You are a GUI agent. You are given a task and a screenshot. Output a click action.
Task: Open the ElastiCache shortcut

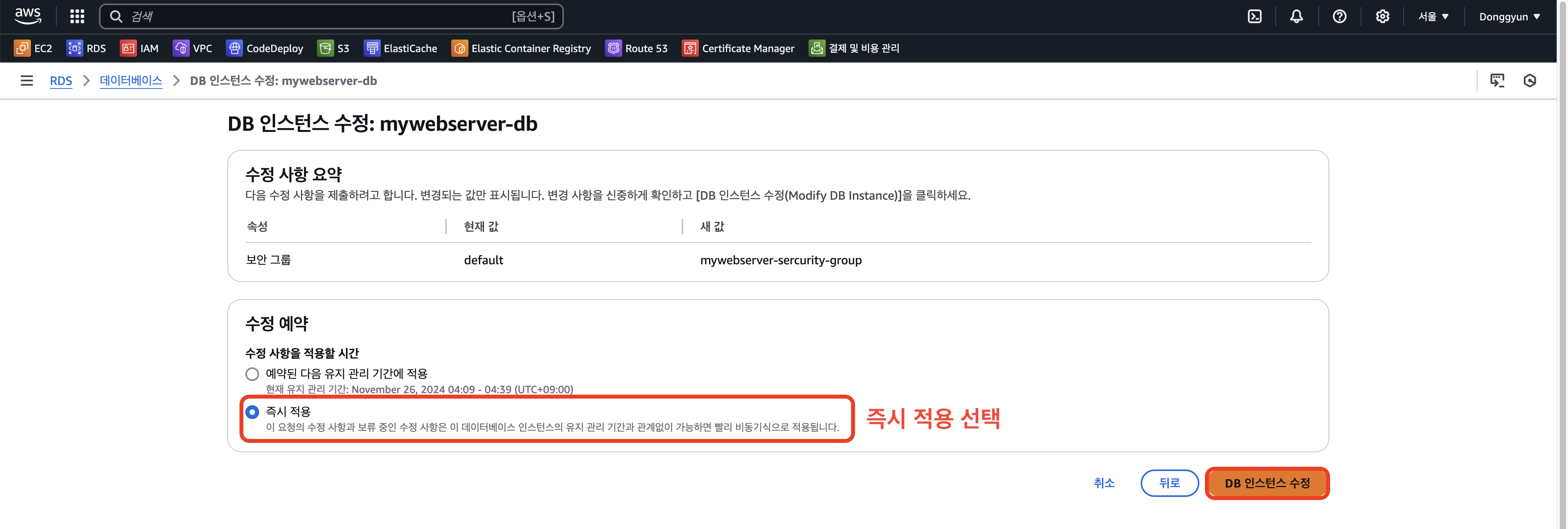coord(401,48)
